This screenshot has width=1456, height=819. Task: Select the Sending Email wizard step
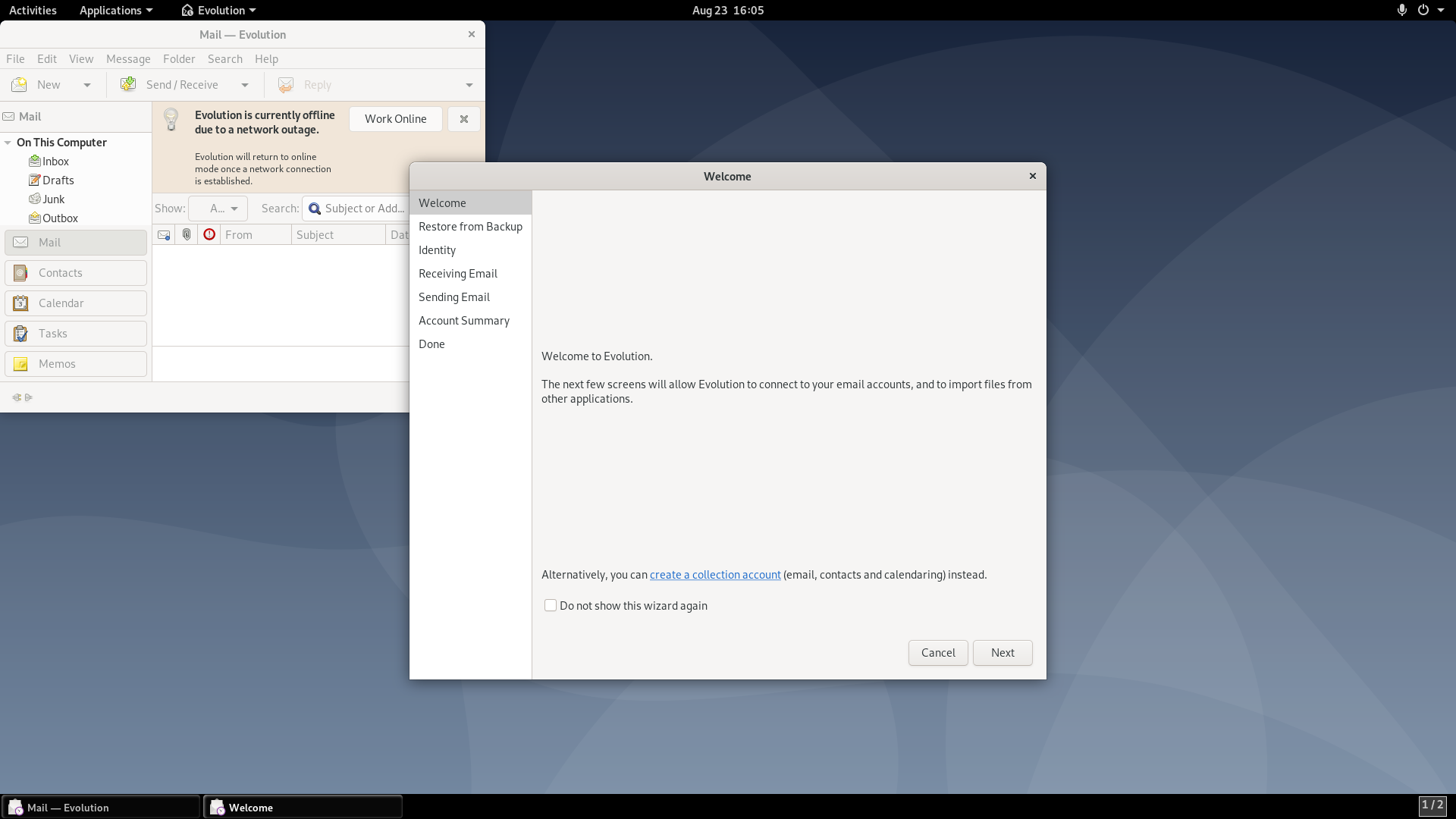click(470, 297)
